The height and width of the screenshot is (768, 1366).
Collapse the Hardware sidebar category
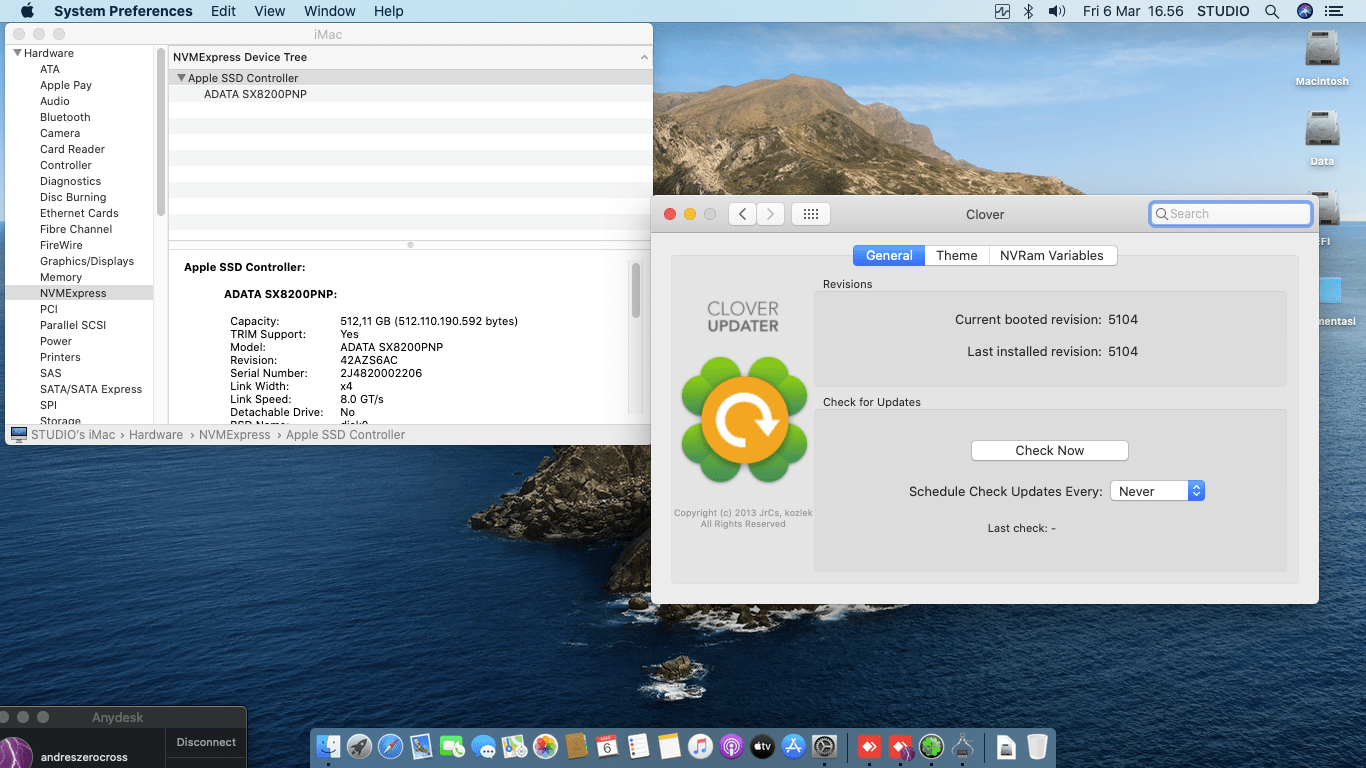pyautogui.click(x=17, y=53)
